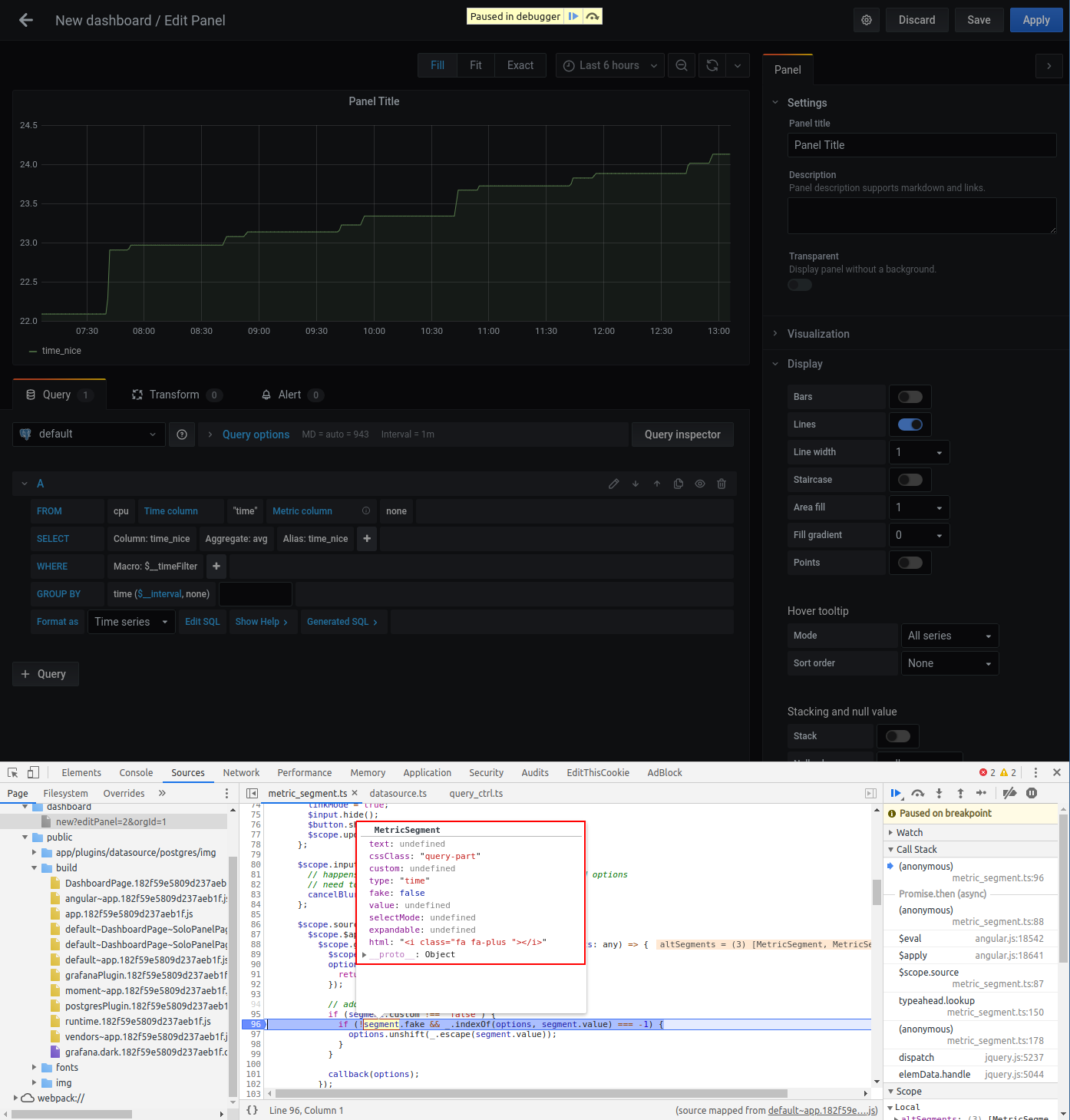Open the Query inspector
Screen dimensions: 1070x1120
pyautogui.click(x=682, y=434)
